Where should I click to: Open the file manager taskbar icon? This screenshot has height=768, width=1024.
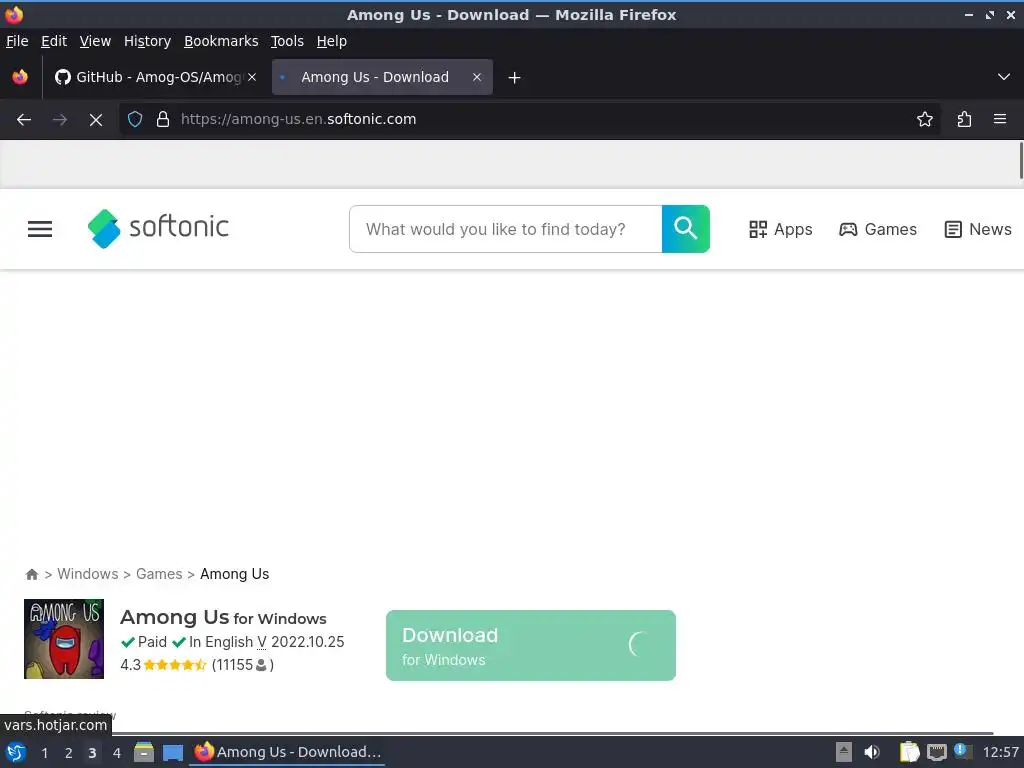click(x=144, y=752)
